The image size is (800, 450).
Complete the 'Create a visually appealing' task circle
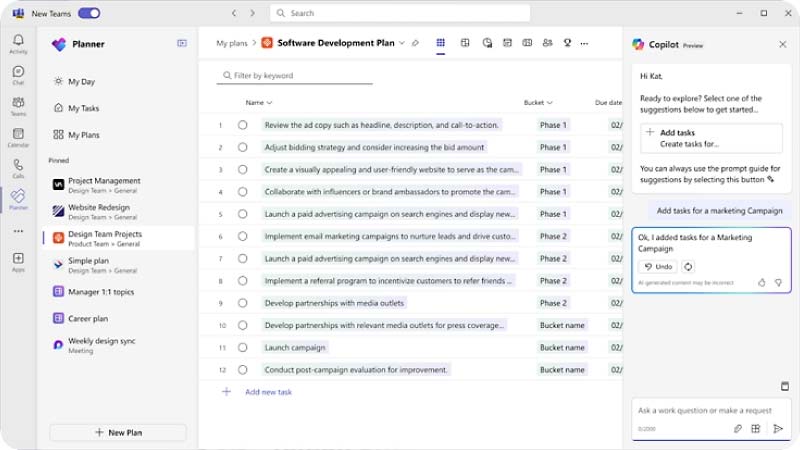click(243, 169)
